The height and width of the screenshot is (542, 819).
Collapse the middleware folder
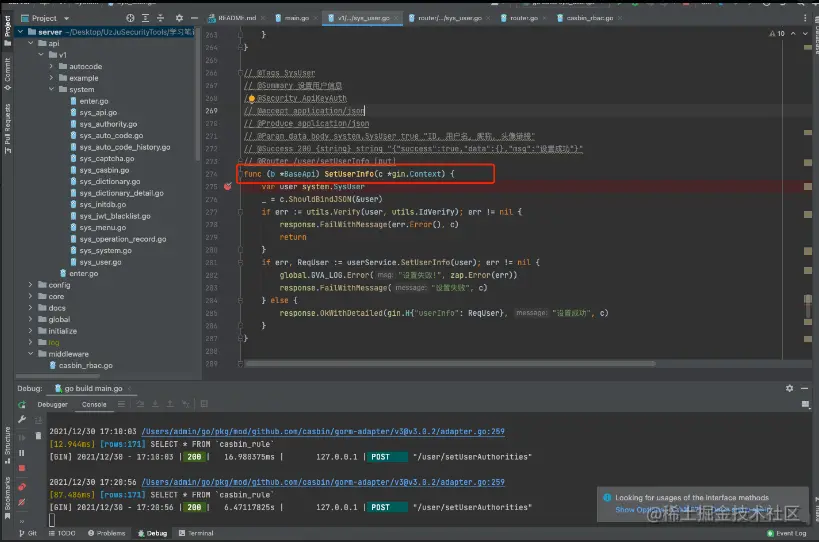point(30,354)
